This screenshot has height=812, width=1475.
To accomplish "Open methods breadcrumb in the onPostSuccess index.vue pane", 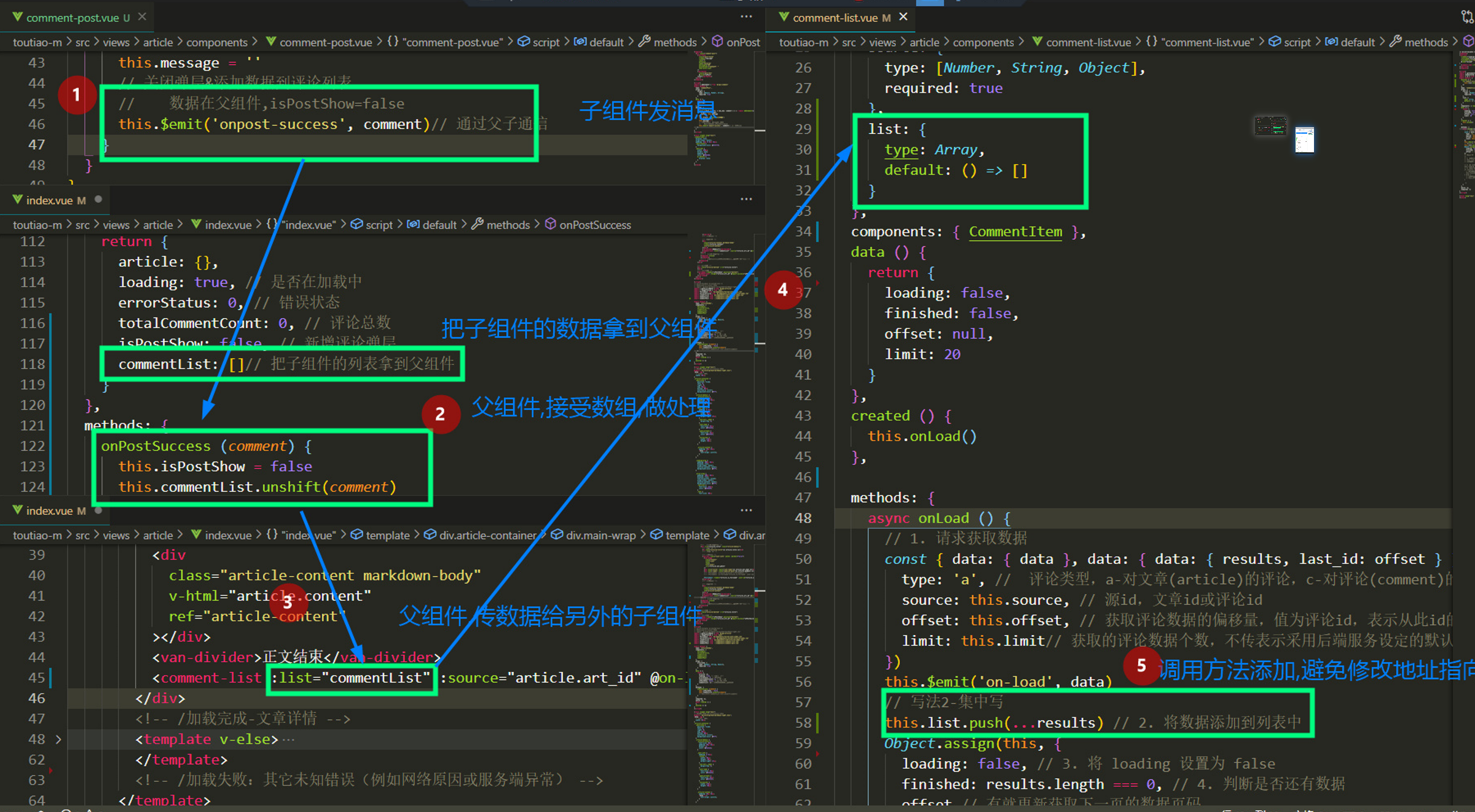I will 501,225.
